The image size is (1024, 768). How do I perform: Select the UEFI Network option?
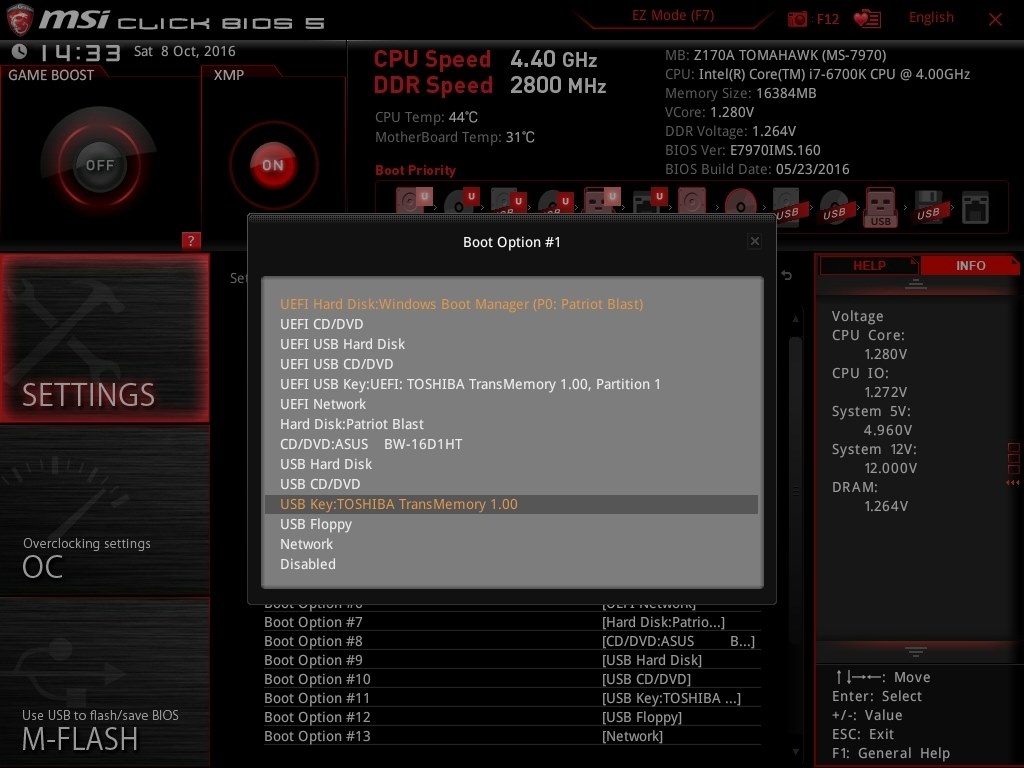511,404
